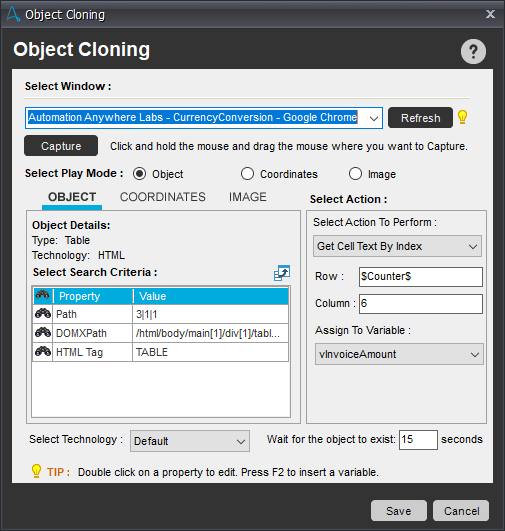Click the Automation Anywhere logo in title bar
Screen dimensions: 505x531
(13, 14)
